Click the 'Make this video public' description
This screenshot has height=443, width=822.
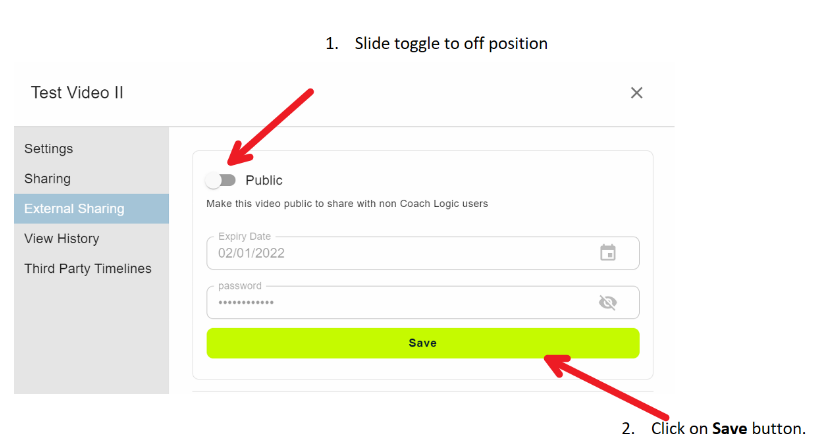(x=347, y=203)
